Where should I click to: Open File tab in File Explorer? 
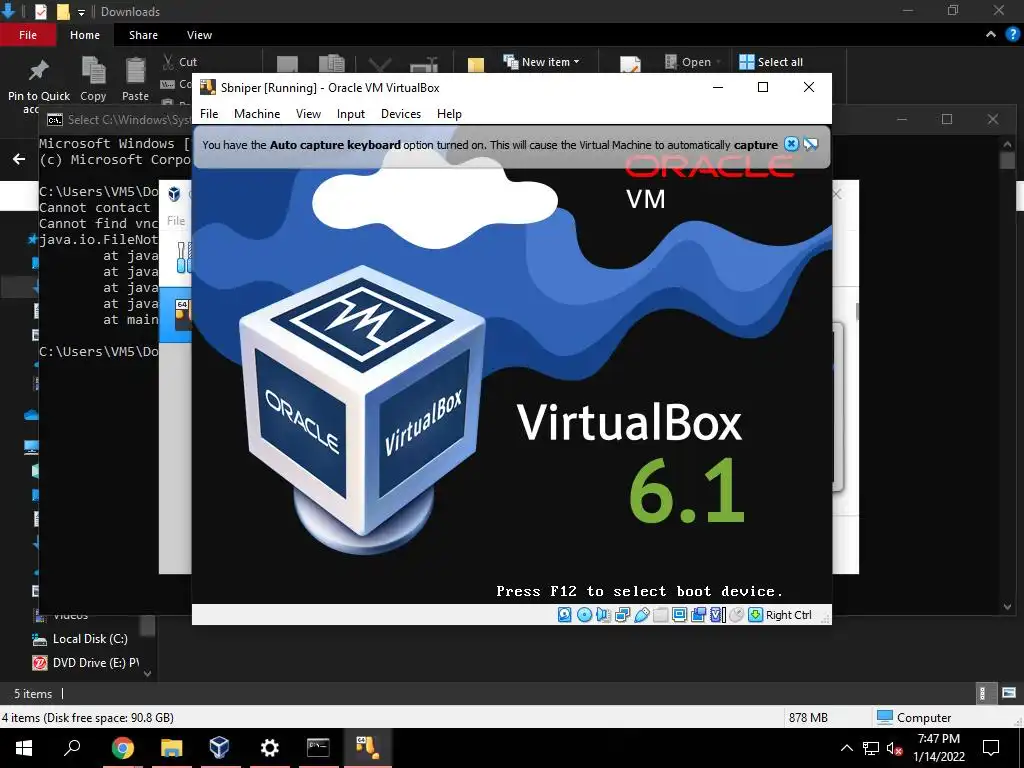(x=28, y=35)
